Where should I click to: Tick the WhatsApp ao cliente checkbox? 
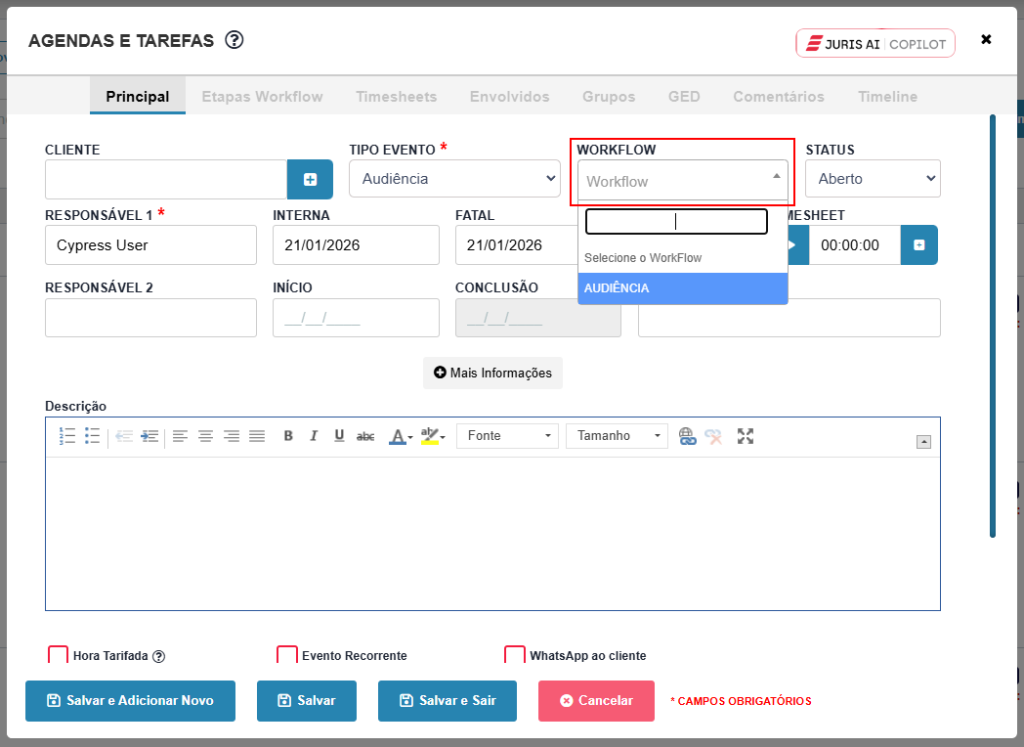click(514, 655)
